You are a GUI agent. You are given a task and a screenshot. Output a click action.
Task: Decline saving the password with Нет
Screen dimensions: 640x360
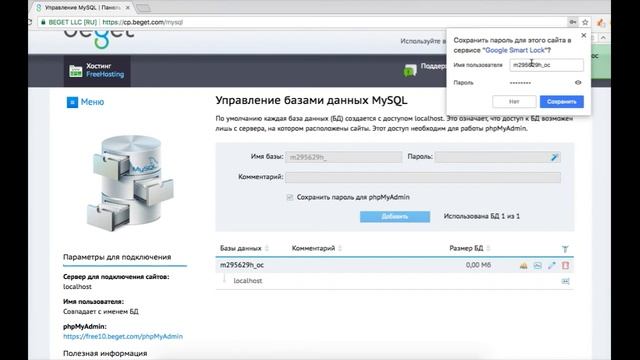tap(514, 102)
